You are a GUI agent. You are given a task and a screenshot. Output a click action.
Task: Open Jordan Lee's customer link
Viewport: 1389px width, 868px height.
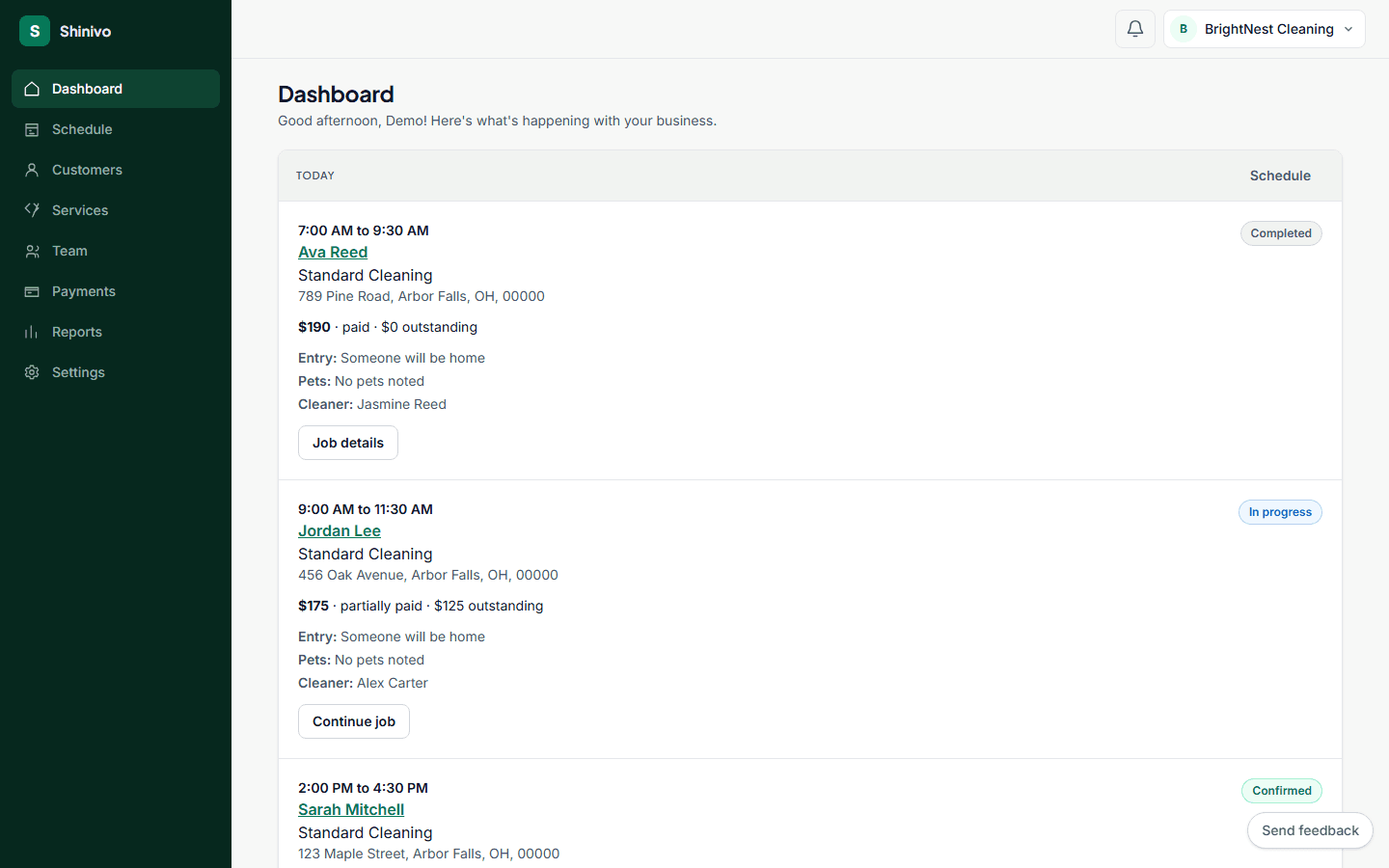pos(340,530)
